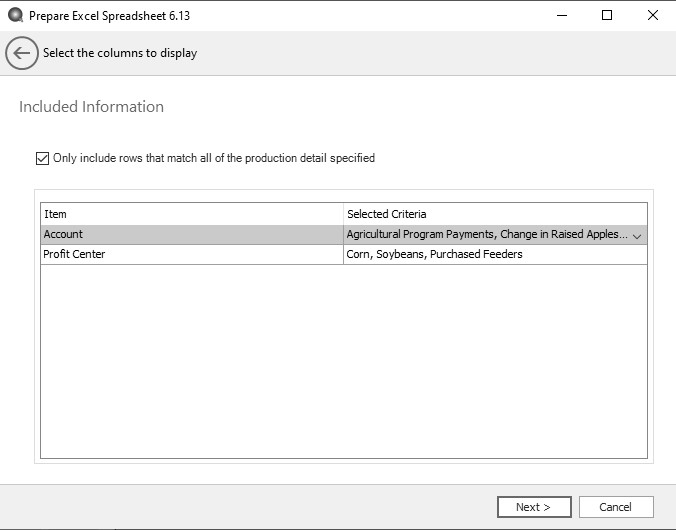Select the Account item row
676x530 pixels.
pos(190,235)
